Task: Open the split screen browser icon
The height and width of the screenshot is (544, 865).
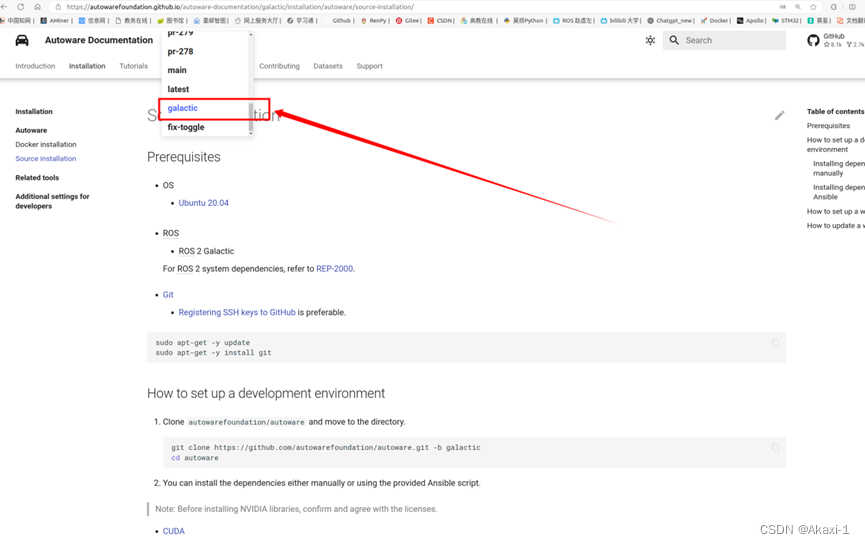Action: [852, 7]
